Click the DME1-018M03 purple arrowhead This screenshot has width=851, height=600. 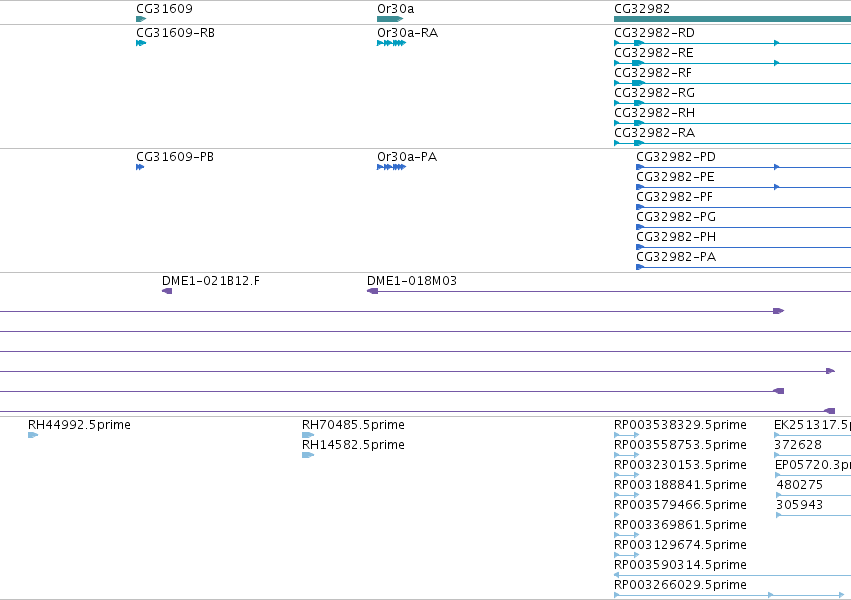point(372,291)
